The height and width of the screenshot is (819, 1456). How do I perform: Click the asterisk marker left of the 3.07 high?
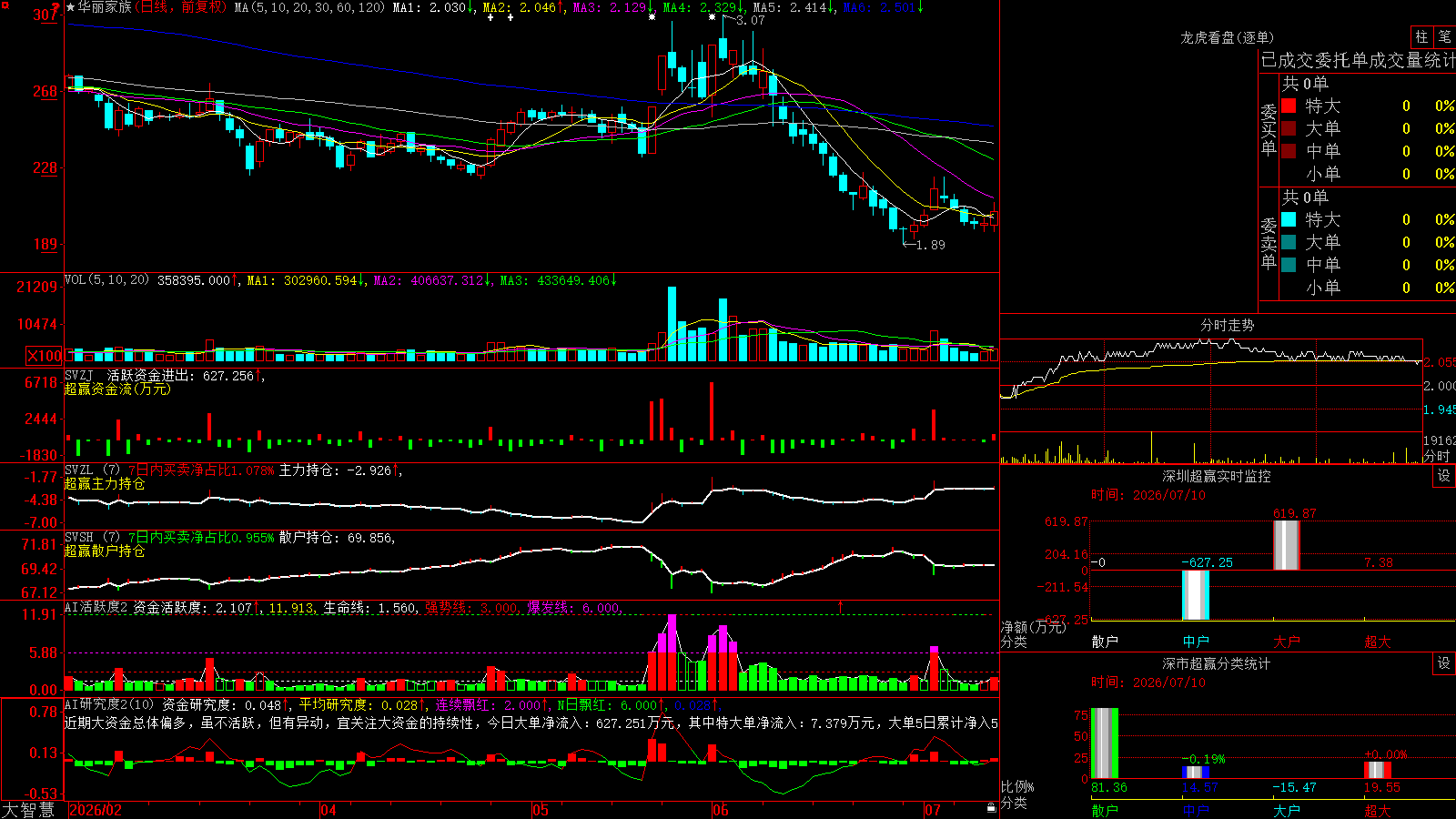[x=652, y=17]
